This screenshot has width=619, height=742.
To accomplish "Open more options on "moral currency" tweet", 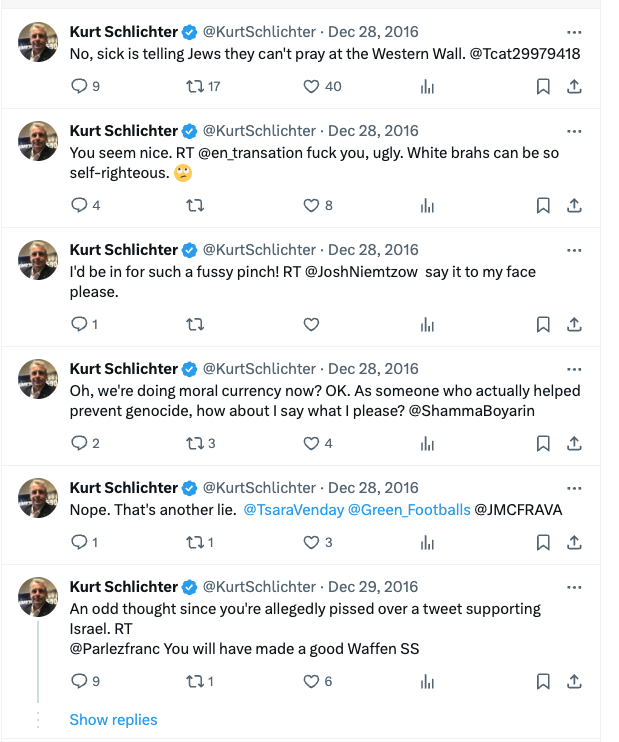I will click(574, 368).
